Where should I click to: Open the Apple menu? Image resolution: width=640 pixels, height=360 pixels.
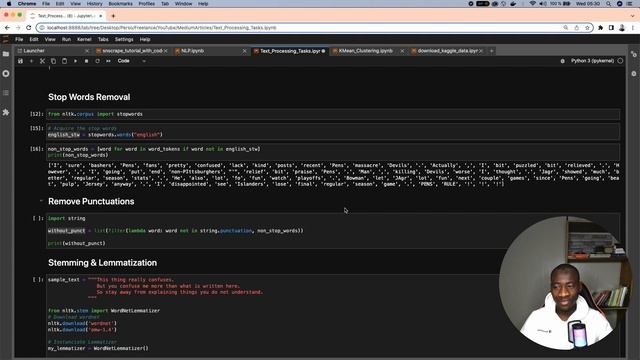pos(9,4)
